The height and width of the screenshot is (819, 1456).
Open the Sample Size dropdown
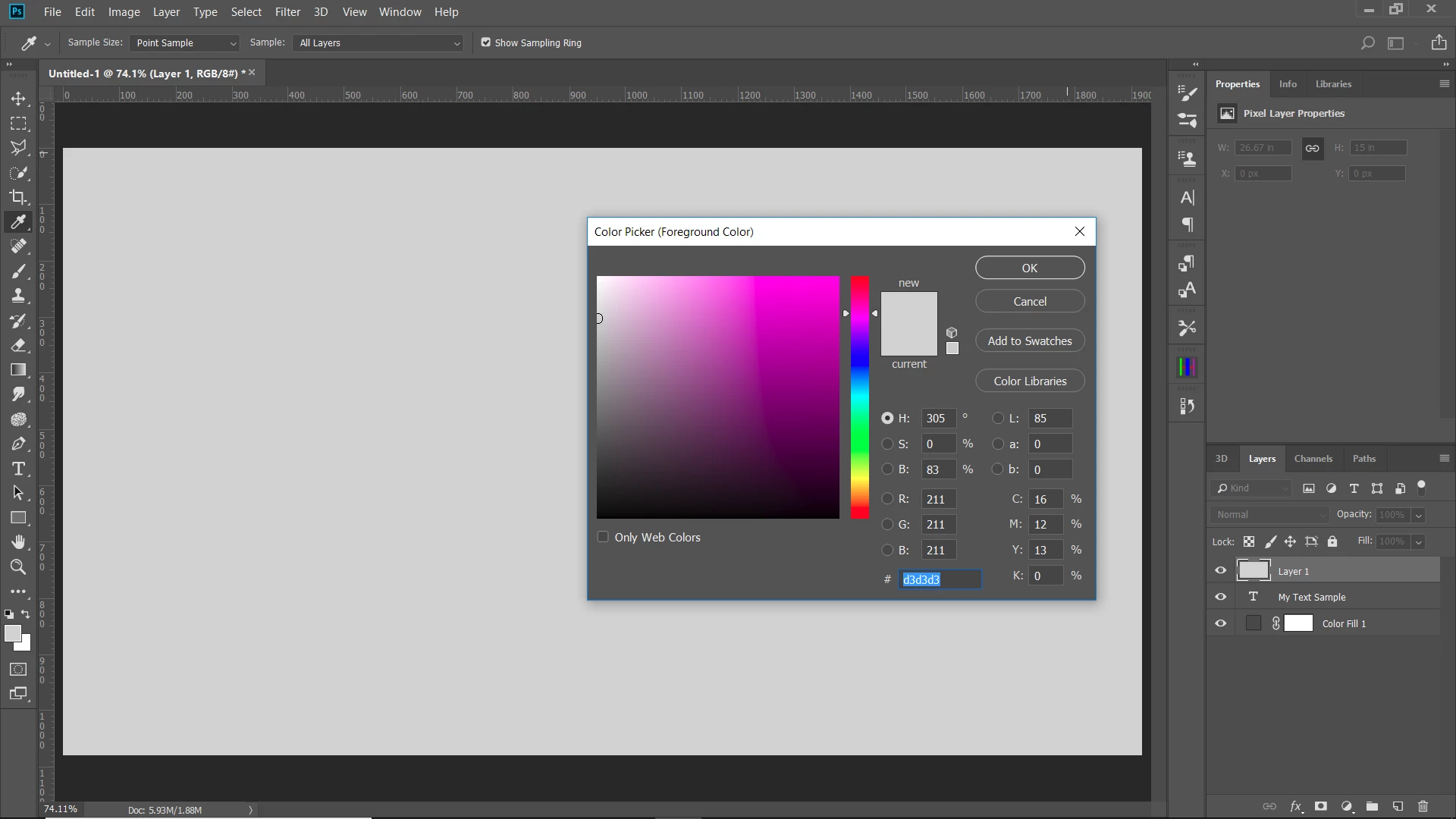coord(184,43)
